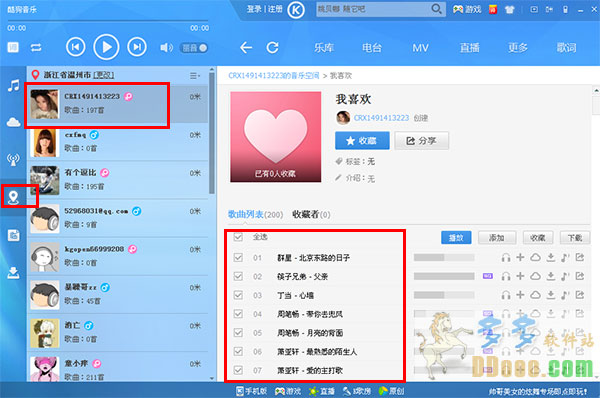Switch to the 电台 tab
This screenshot has width=600, height=398.
click(x=372, y=47)
